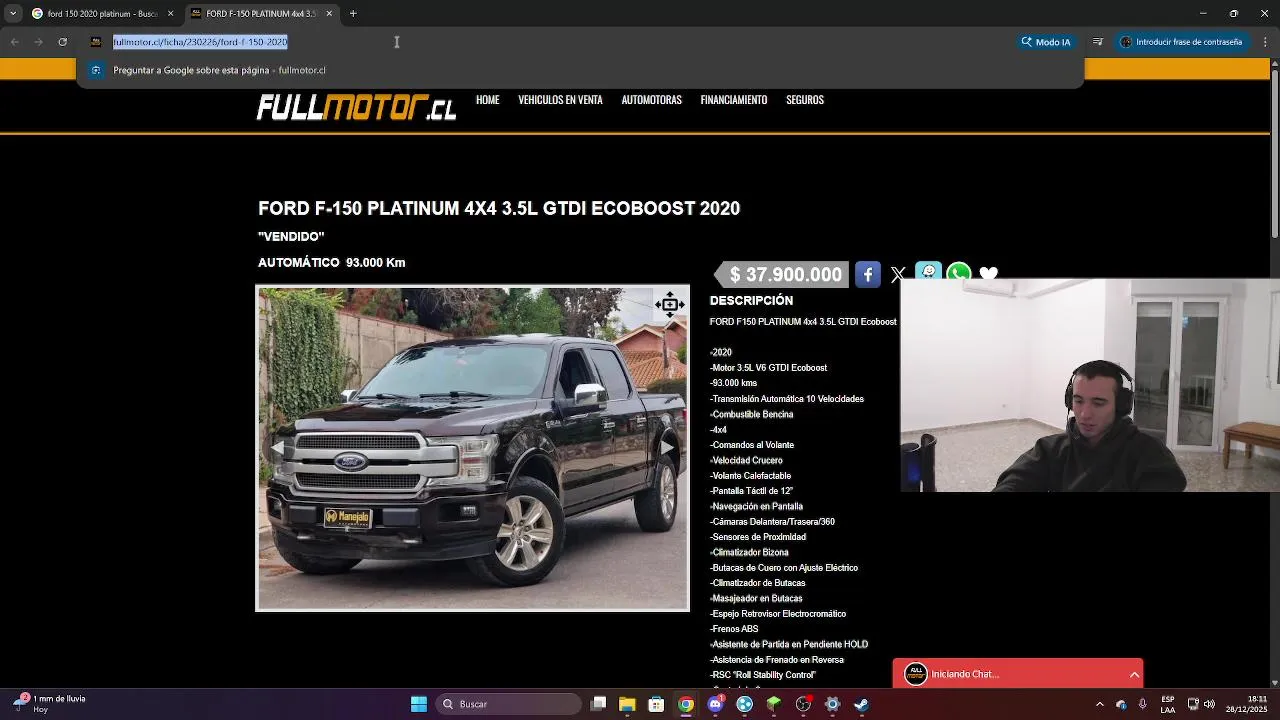Click the weather widget 1 mm de lluvia
This screenshot has height=720, width=1280.
(48, 704)
